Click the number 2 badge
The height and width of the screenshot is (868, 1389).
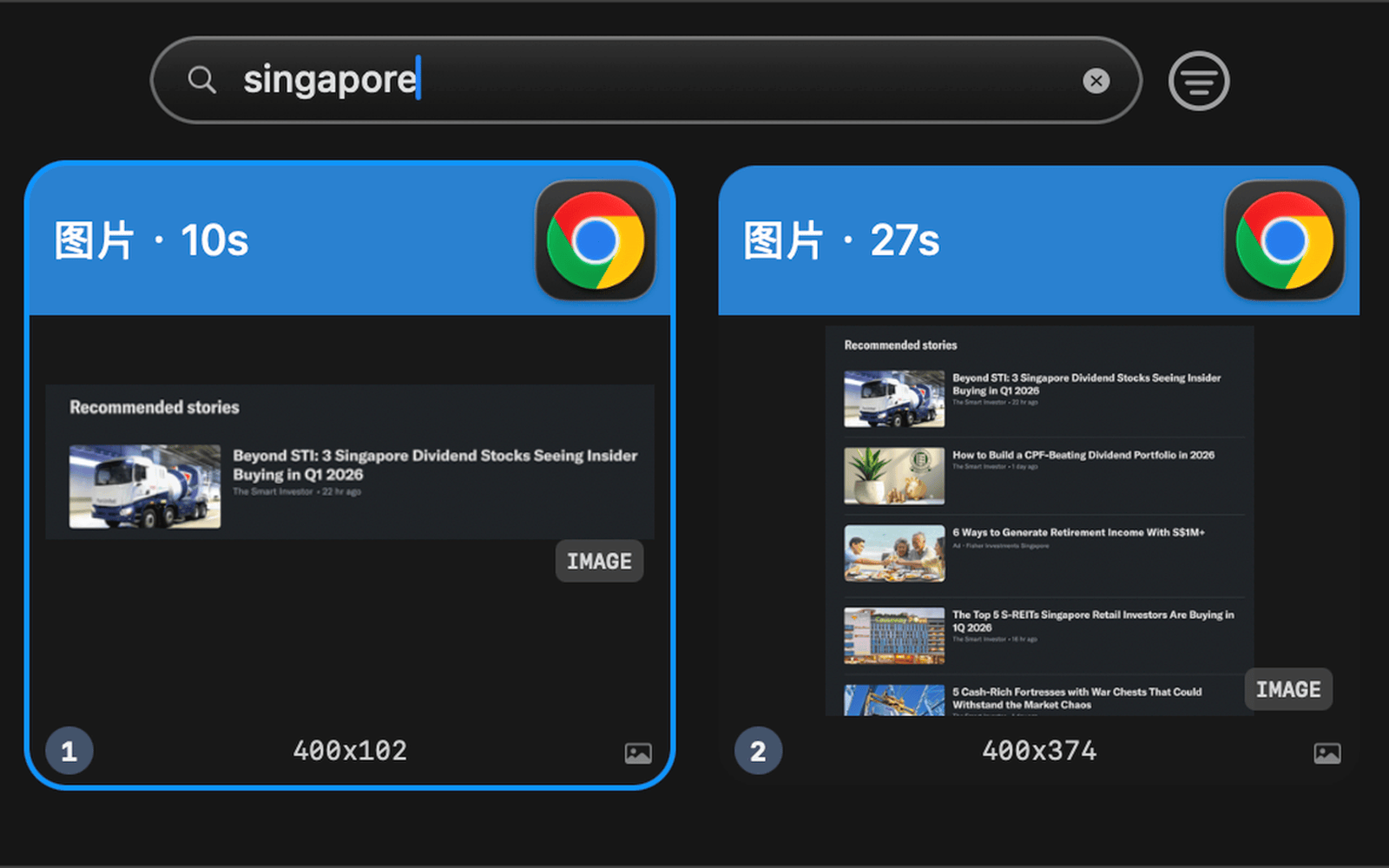pos(759,751)
